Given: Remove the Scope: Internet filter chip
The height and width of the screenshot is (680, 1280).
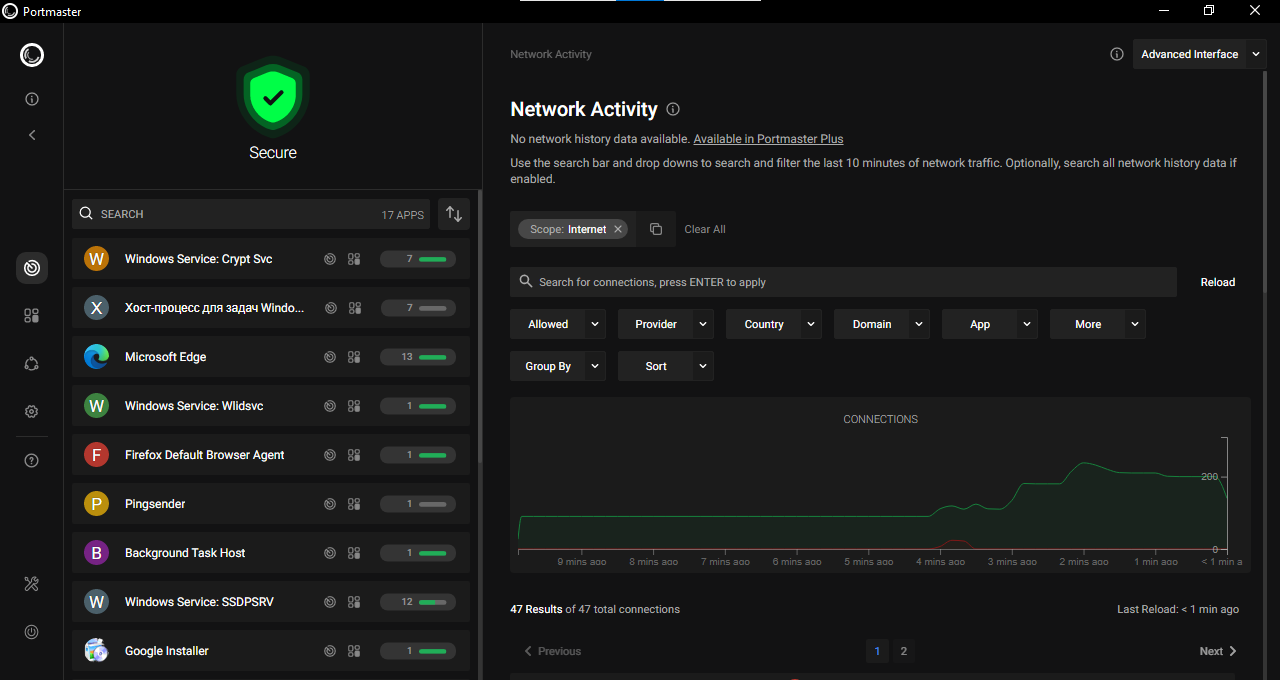Looking at the screenshot, I should (618, 229).
